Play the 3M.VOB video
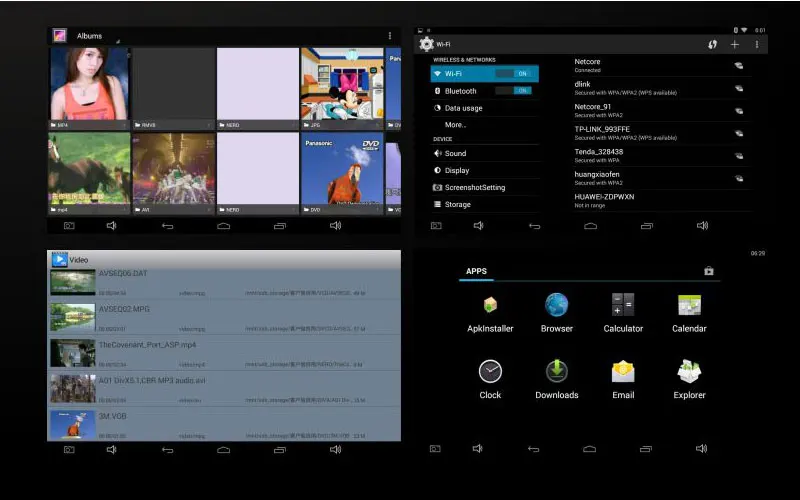The width and height of the screenshot is (800, 500). [224, 424]
